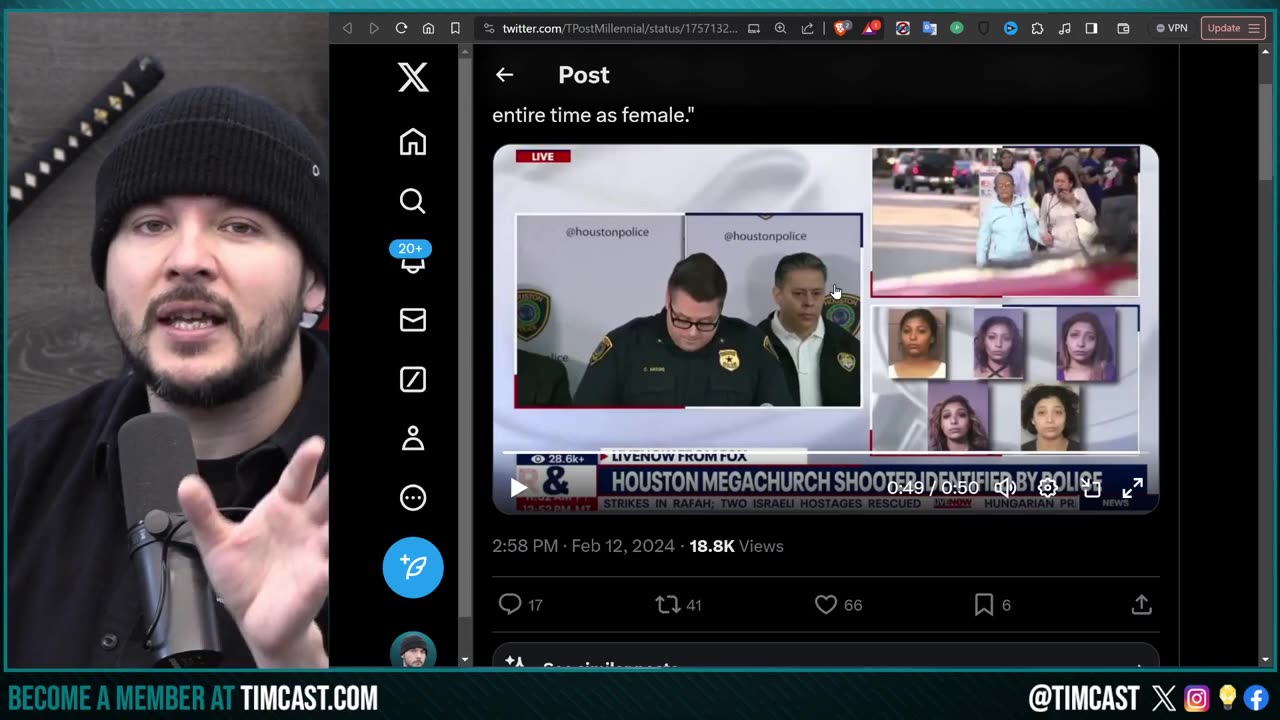Screen dimensions: 1280x720
Task: Play the embedded video
Action: point(518,488)
